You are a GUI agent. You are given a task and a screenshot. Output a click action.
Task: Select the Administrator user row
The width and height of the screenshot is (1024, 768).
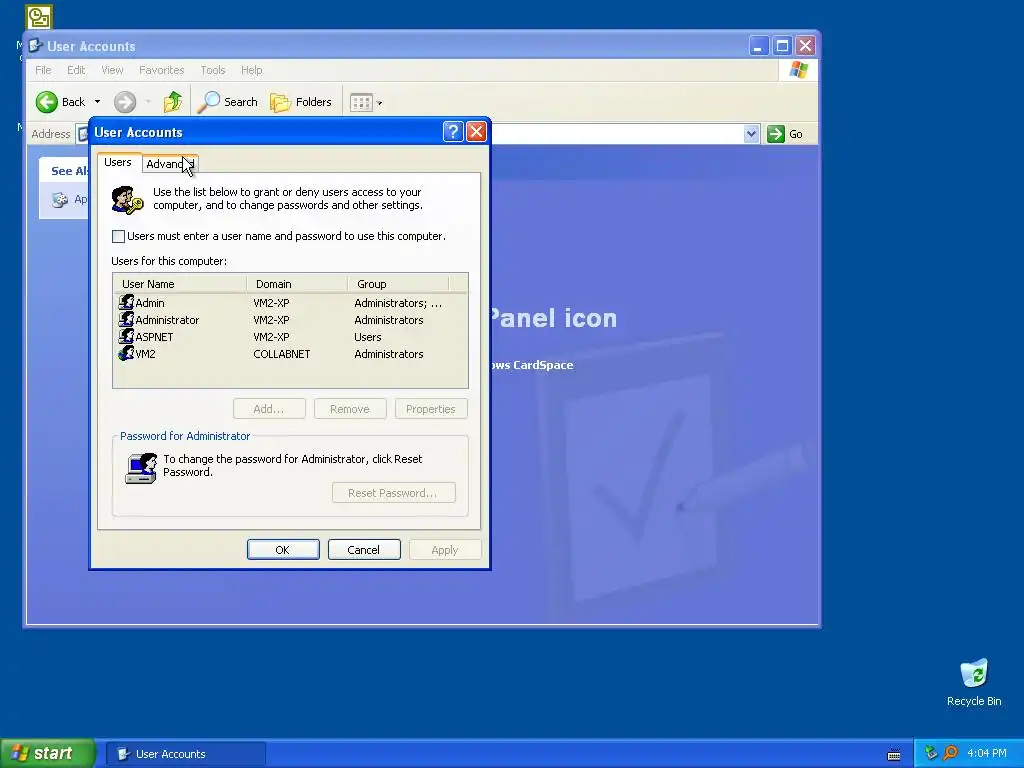[290, 320]
